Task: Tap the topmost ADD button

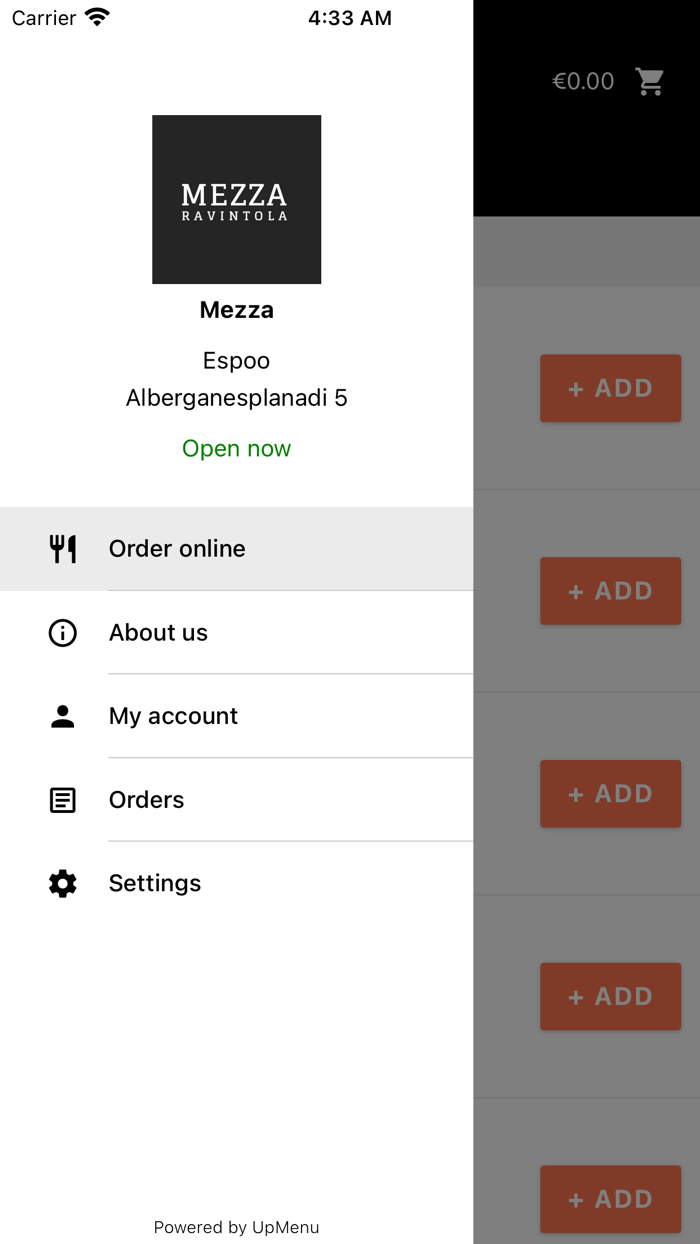Action: click(610, 388)
